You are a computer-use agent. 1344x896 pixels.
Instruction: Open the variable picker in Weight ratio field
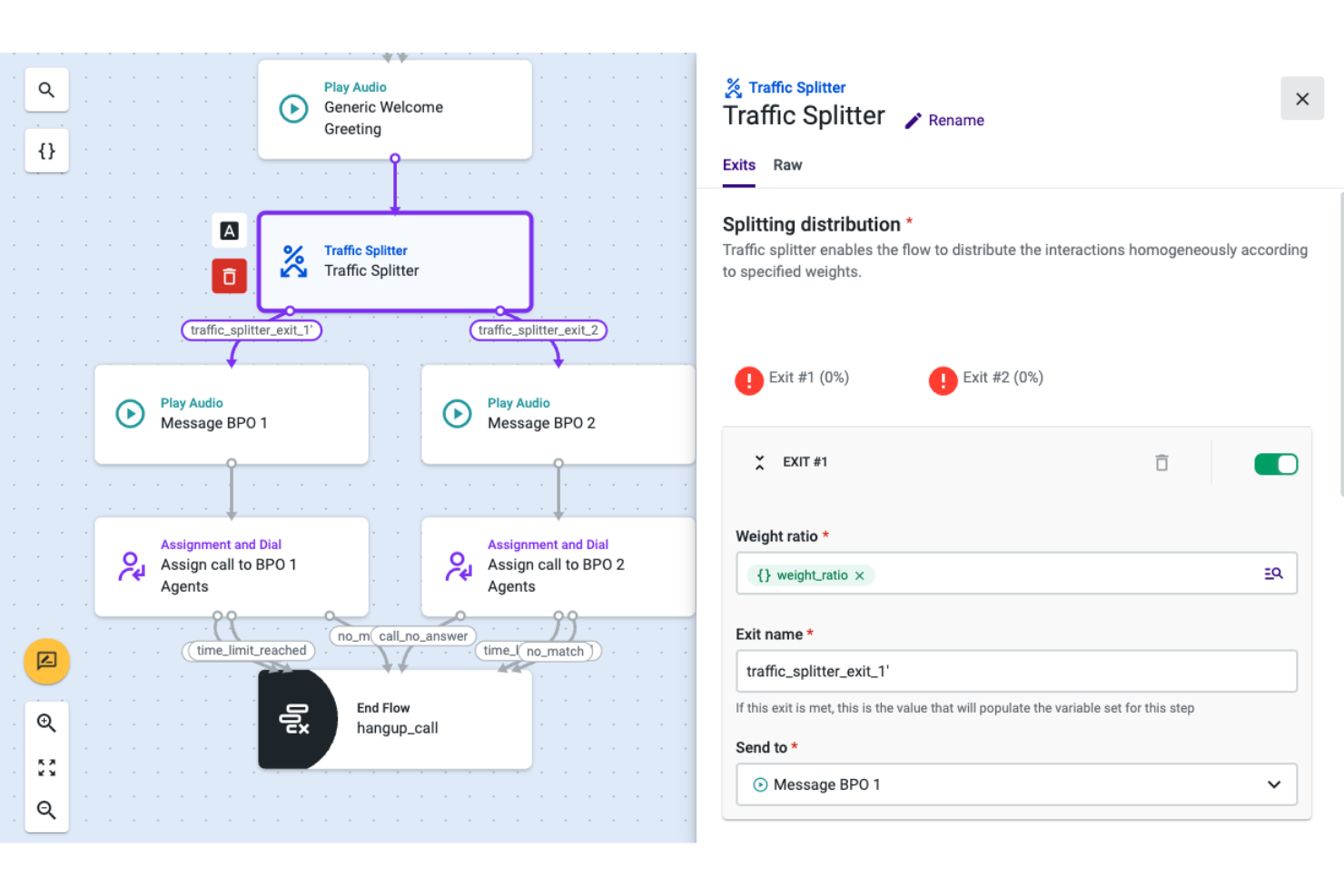1273,573
